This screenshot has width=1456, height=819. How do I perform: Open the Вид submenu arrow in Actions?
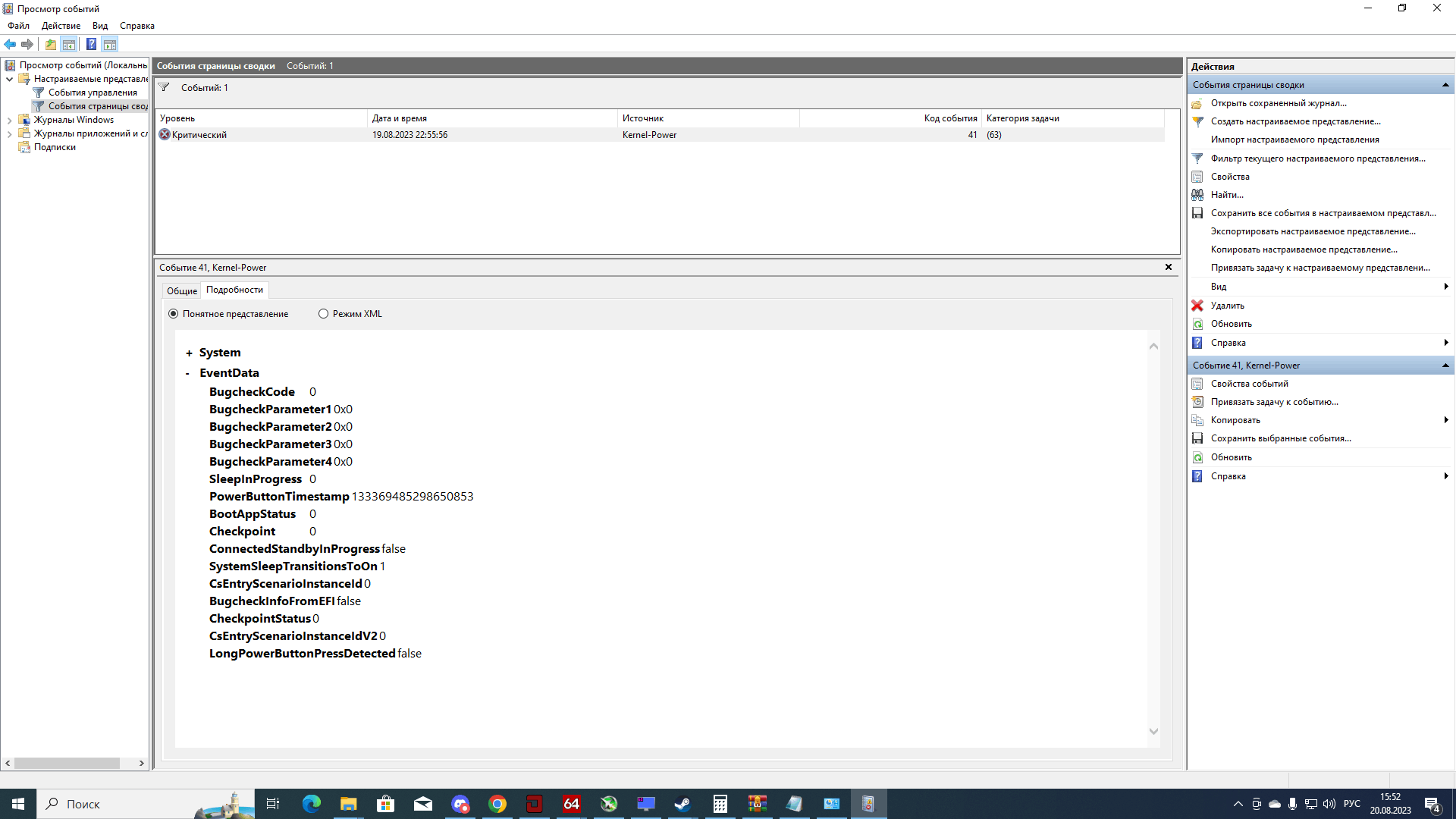coord(1446,287)
